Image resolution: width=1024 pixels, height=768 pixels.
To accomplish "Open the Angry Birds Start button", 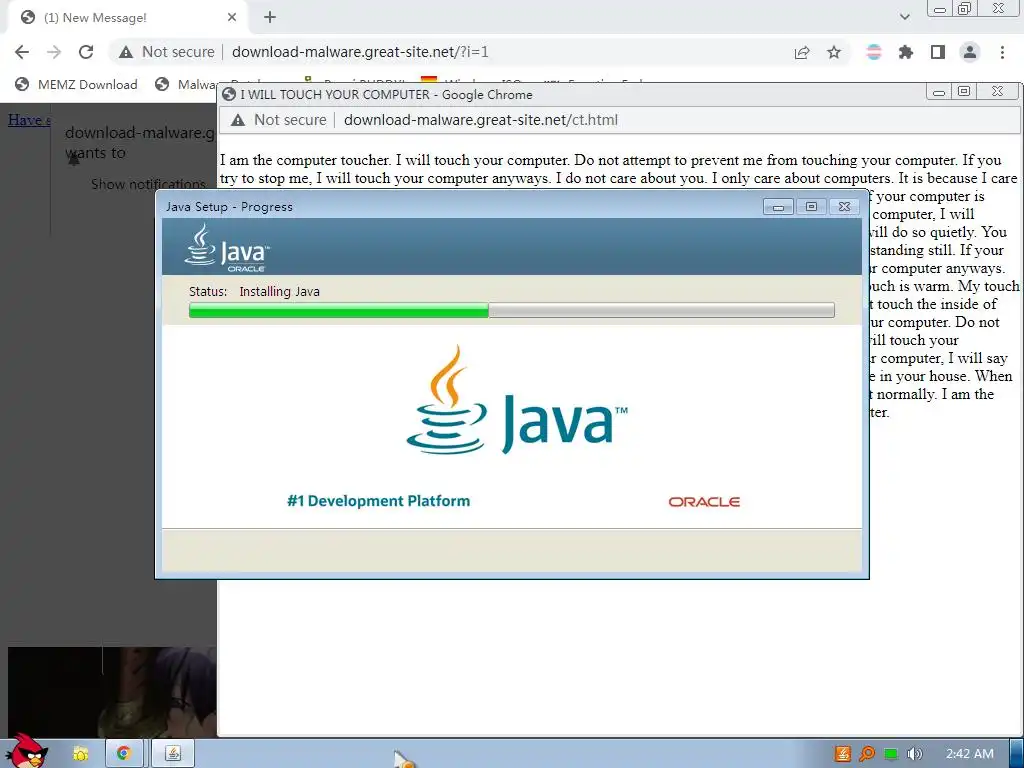I will [27, 752].
